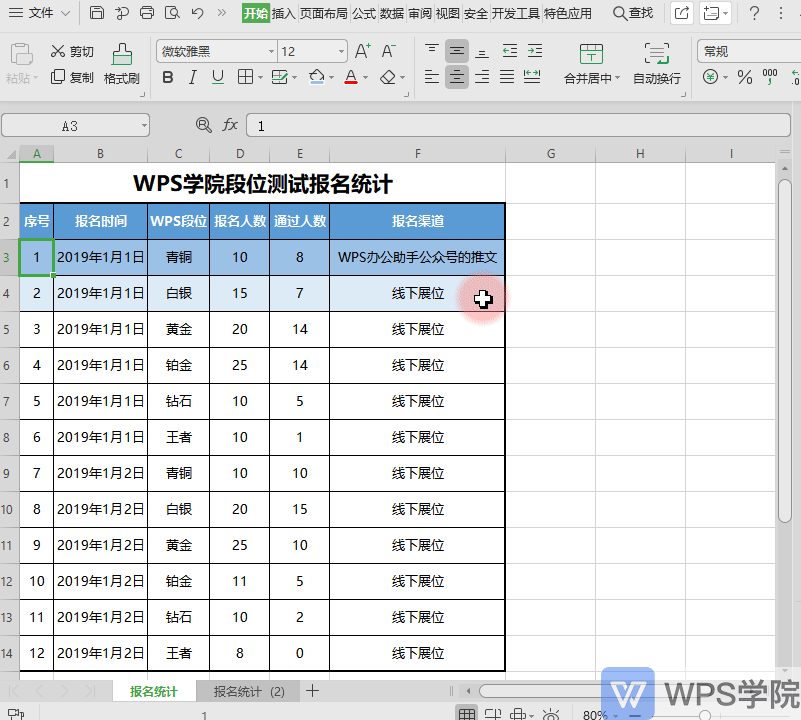Open the number format dropdown 常规
Screen dimensions: 801x720
coord(748,51)
